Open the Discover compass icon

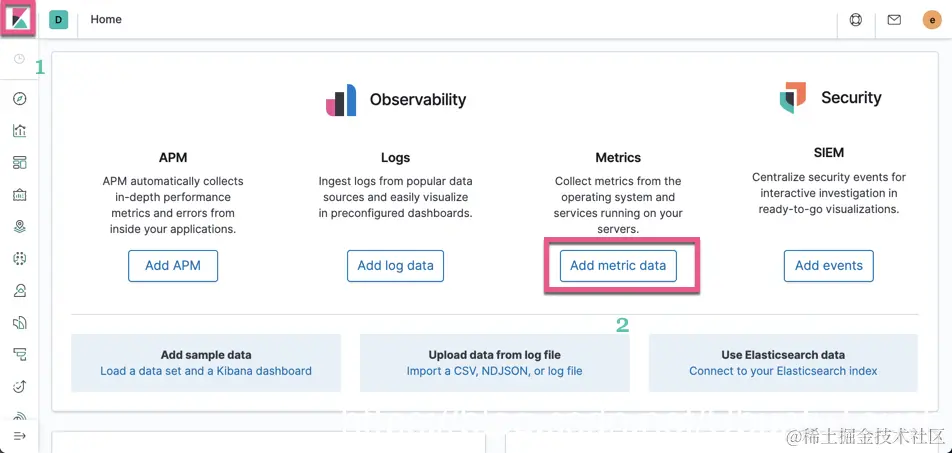pyautogui.click(x=19, y=99)
